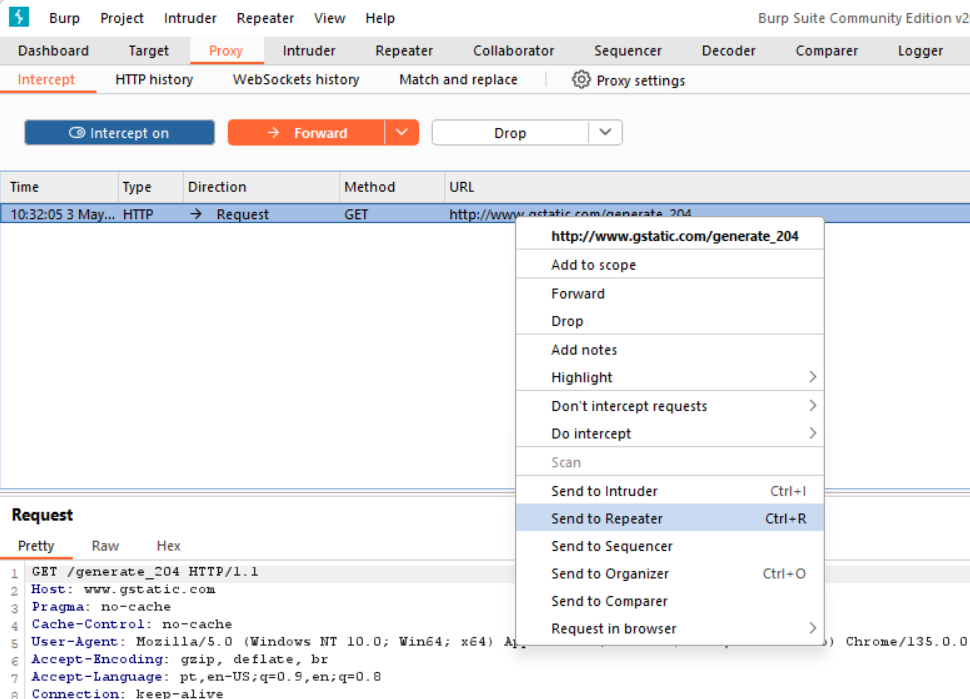
Task: Click the Pragma: no-cache header line
Action: click(x=101, y=607)
